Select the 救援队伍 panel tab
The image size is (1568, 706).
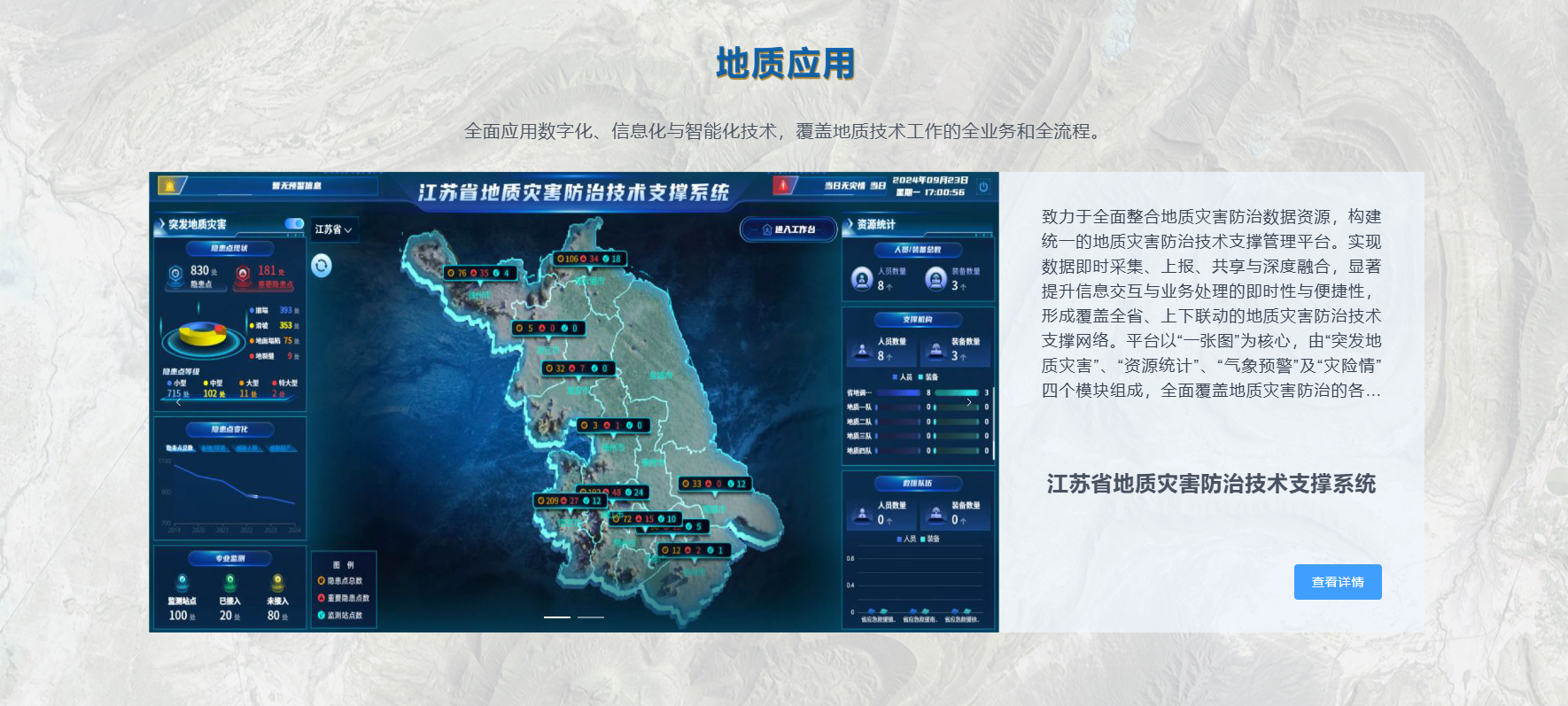[917, 484]
